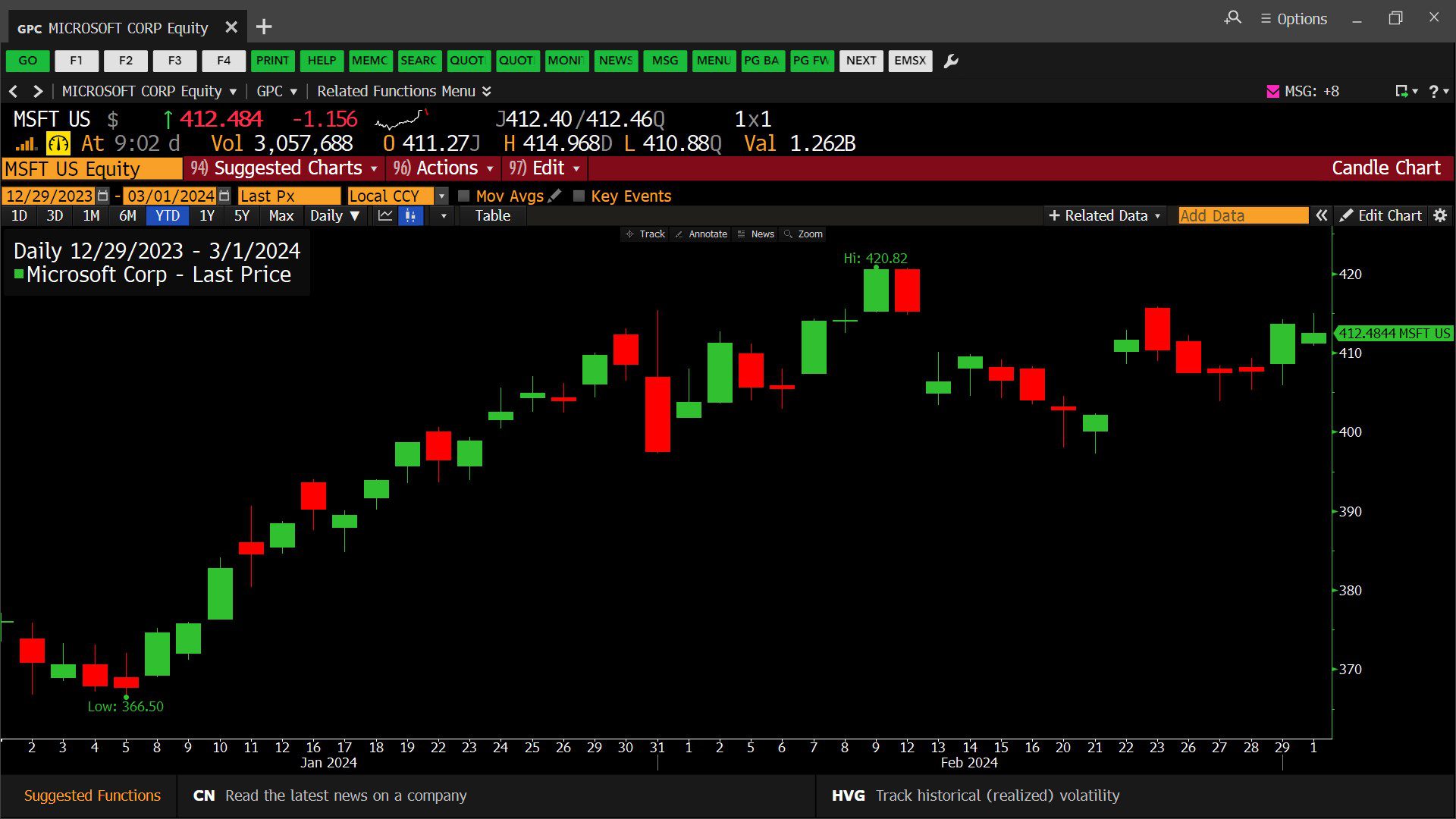Click the export window icon

pos(1402,91)
